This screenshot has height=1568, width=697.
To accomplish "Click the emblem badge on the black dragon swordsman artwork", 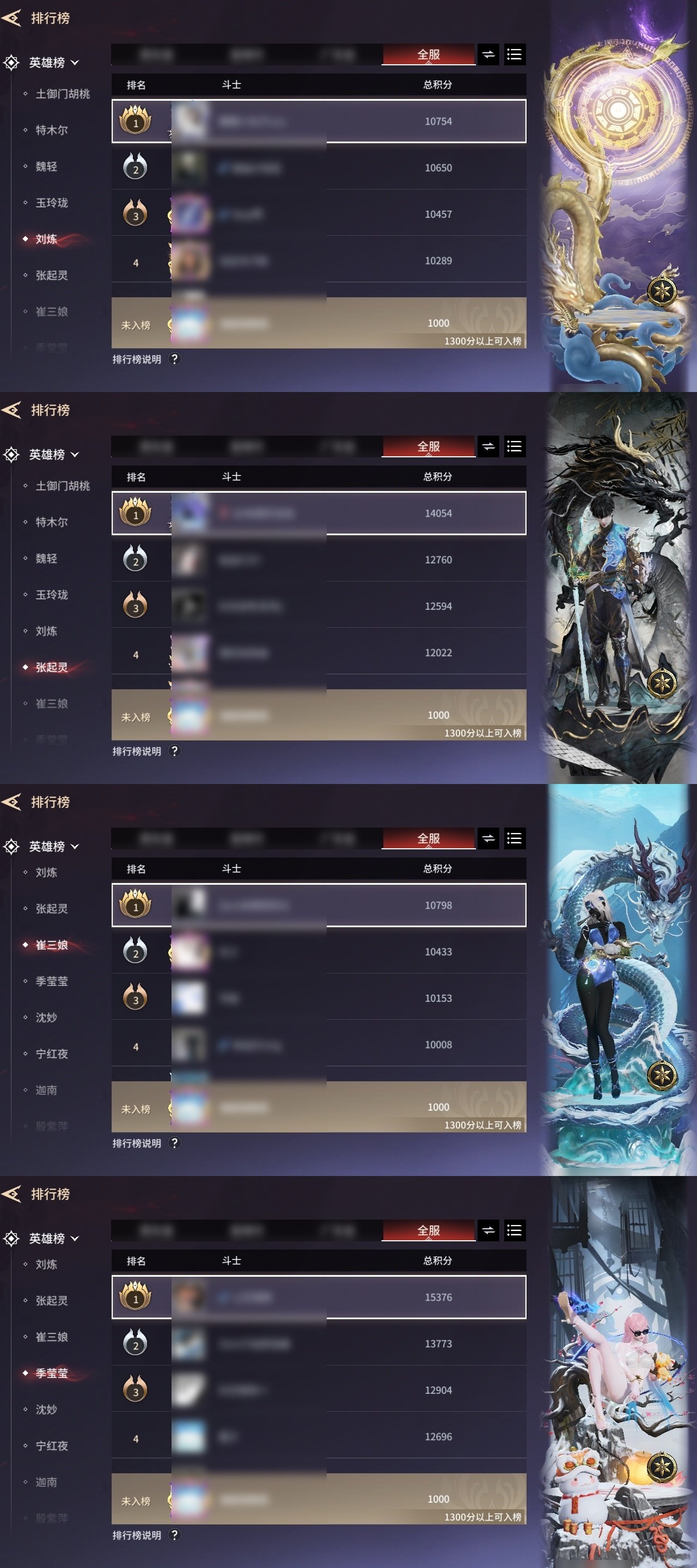I will tap(662, 683).
